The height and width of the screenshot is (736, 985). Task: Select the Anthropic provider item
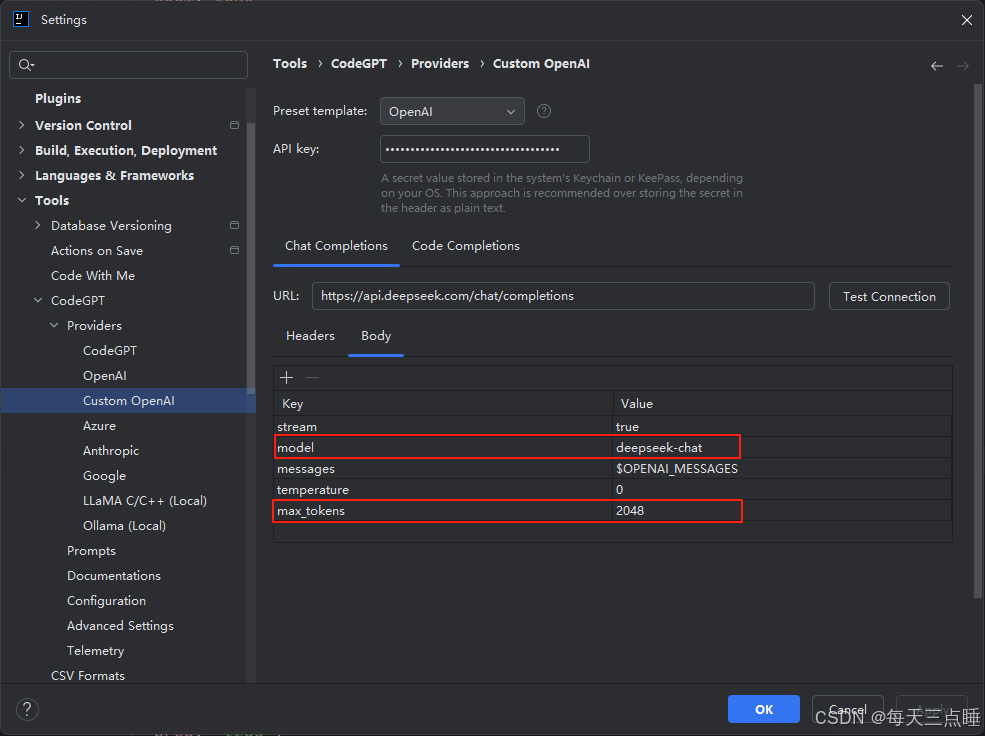tap(111, 451)
